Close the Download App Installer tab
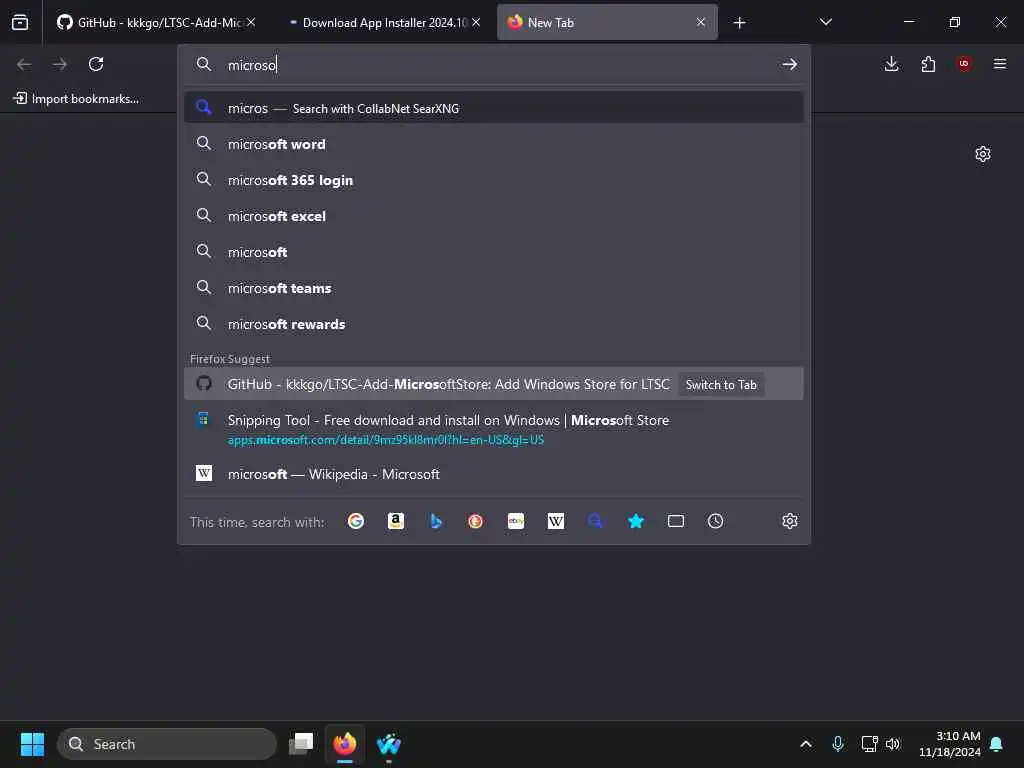1024x768 pixels. pyautogui.click(x=476, y=22)
